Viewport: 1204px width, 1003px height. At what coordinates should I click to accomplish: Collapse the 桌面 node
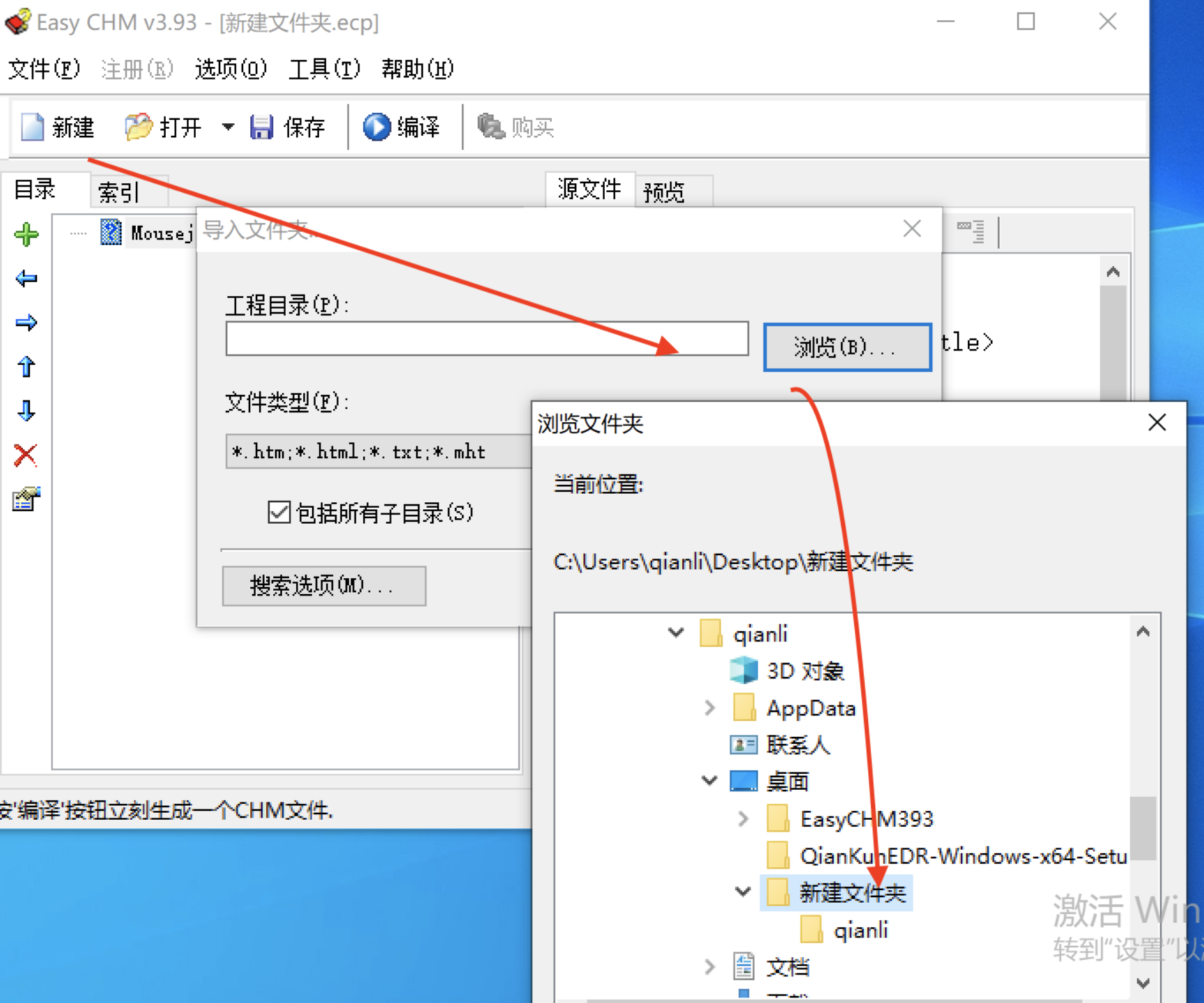(709, 781)
